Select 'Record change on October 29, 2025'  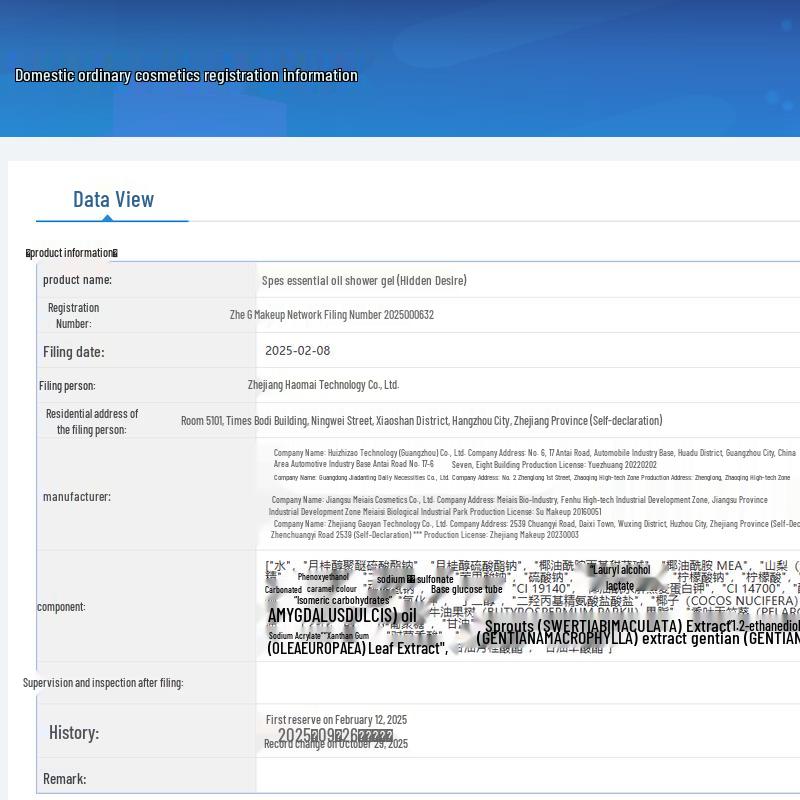pos(336,744)
